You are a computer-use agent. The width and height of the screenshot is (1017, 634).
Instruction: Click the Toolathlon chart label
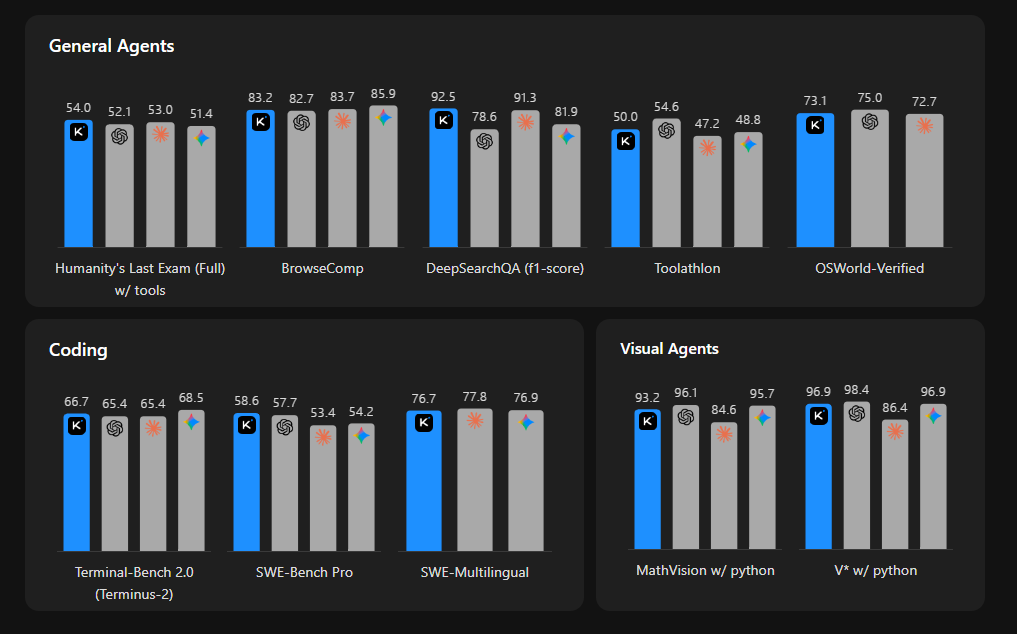pos(687,268)
